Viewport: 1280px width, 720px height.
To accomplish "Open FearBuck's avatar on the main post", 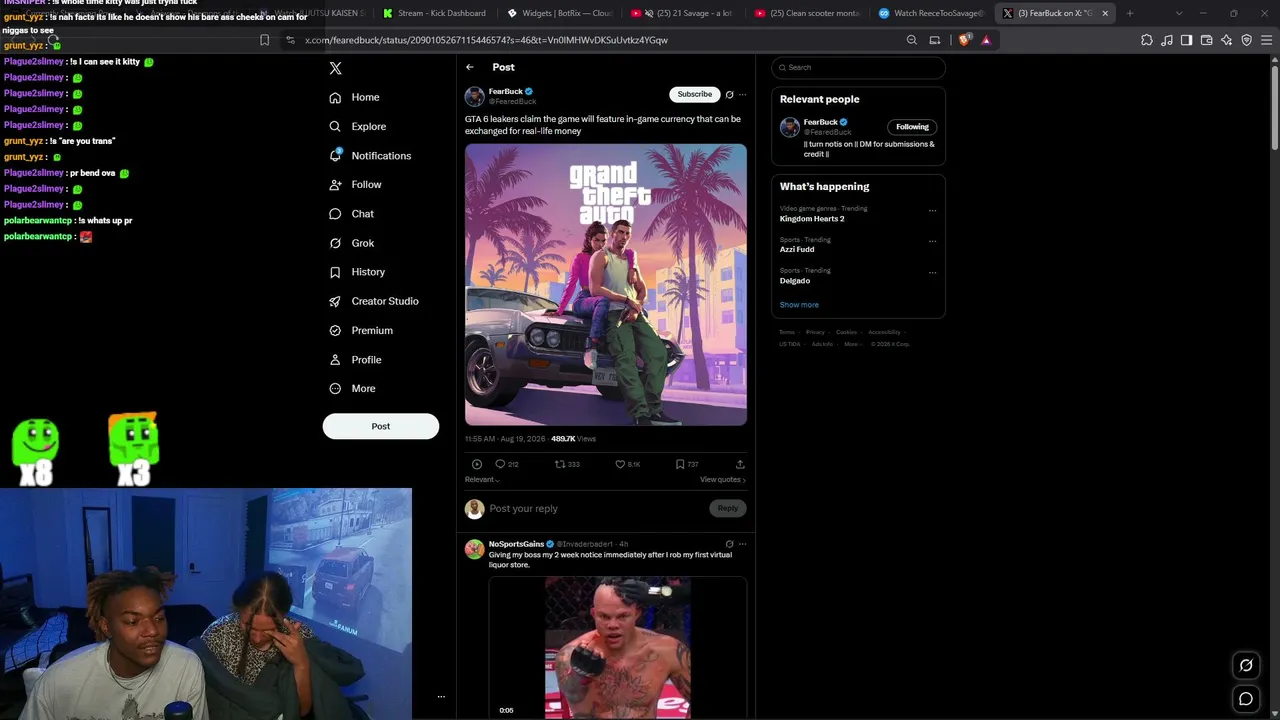I will click(x=475, y=96).
